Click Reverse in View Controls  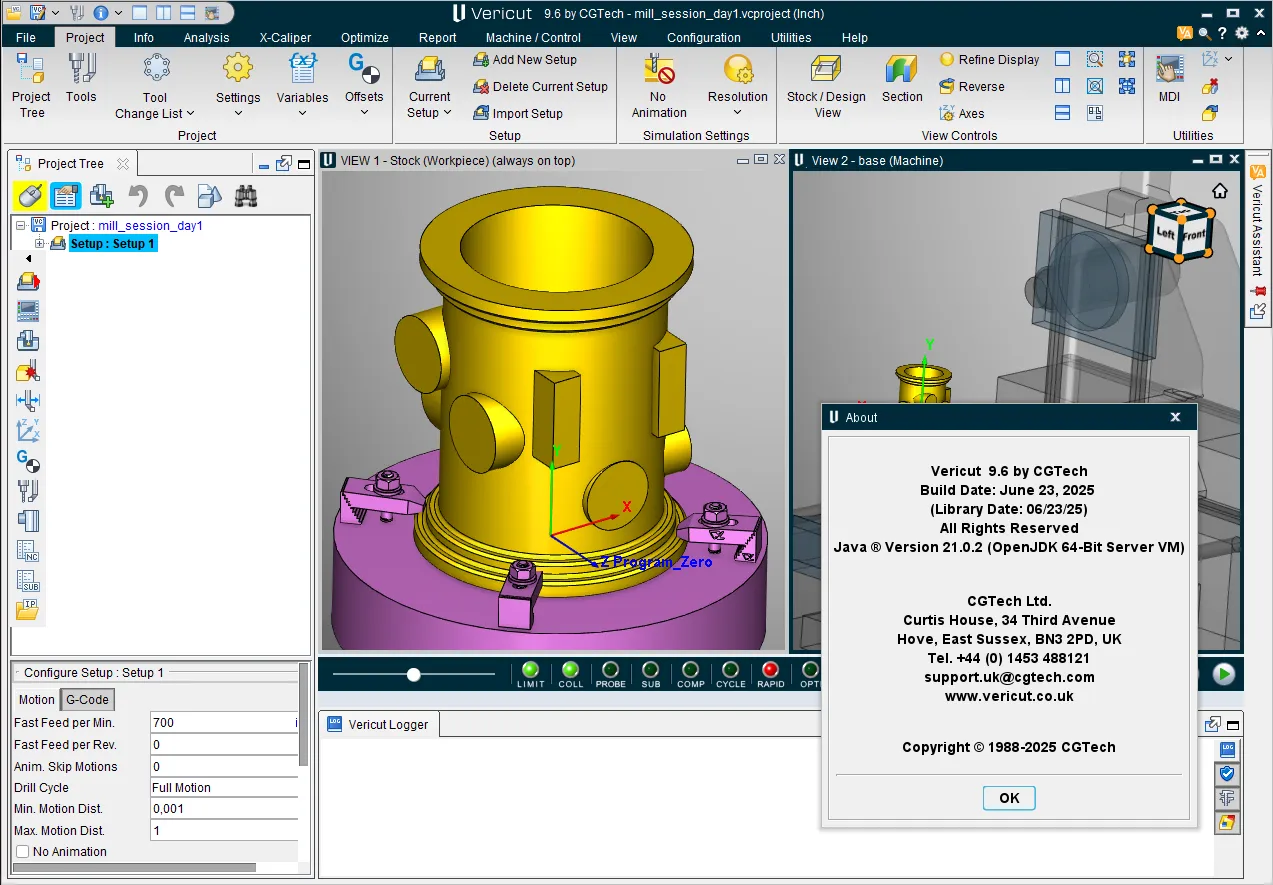click(971, 87)
